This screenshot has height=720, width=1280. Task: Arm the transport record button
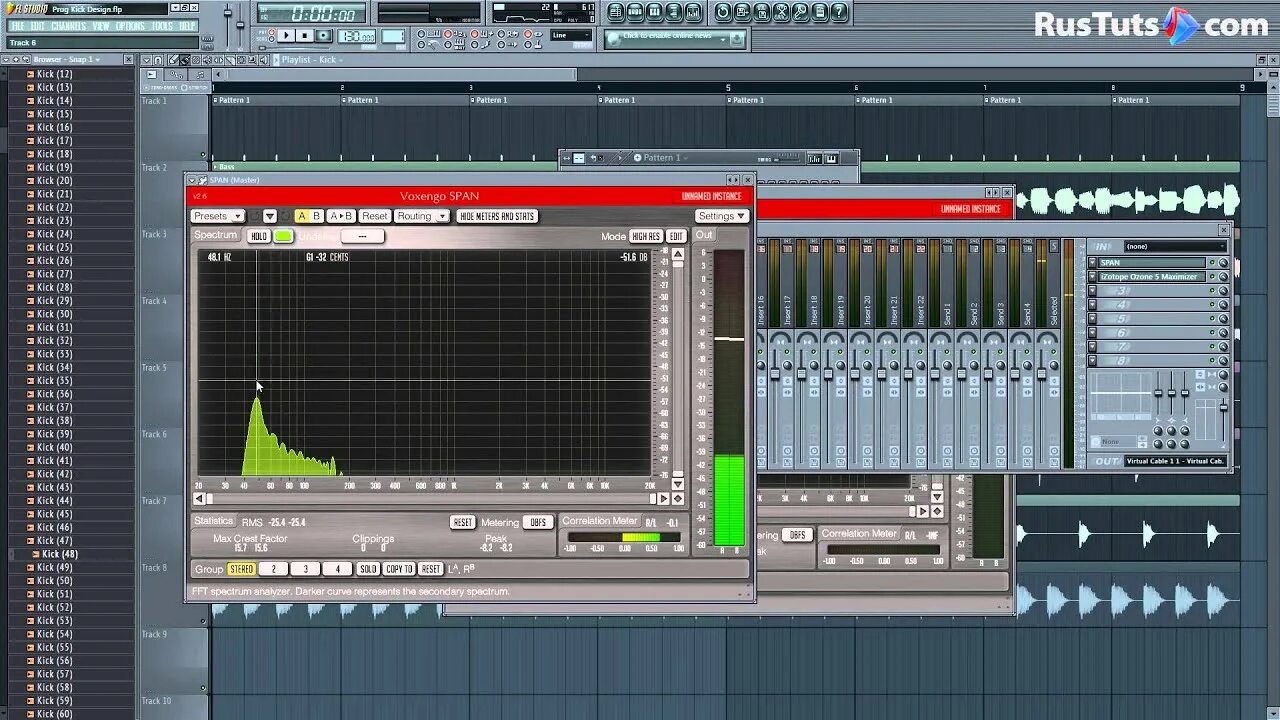click(x=323, y=35)
